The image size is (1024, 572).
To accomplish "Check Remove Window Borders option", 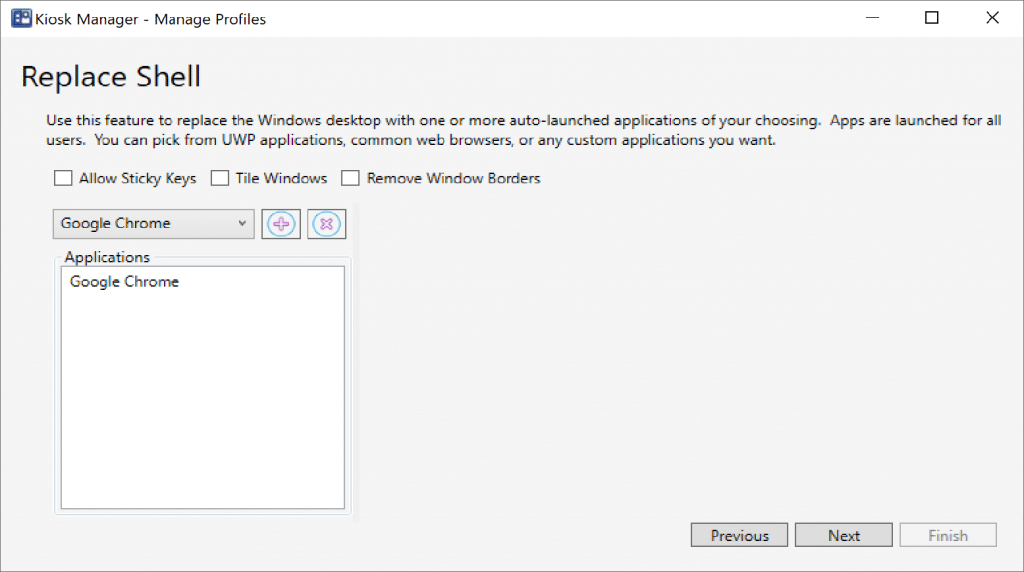I will pos(351,178).
